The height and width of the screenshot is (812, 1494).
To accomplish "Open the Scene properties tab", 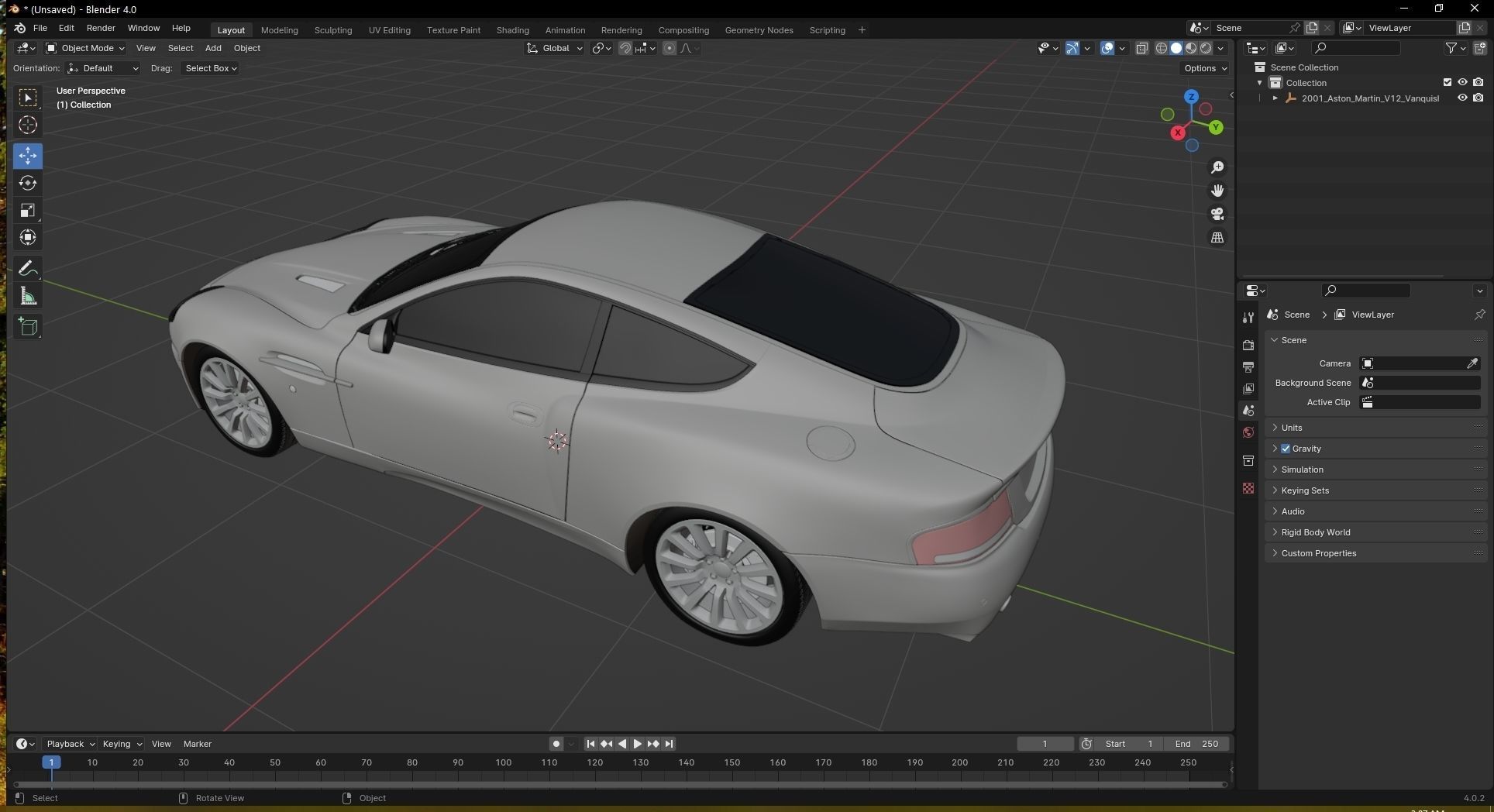I will (x=1248, y=410).
